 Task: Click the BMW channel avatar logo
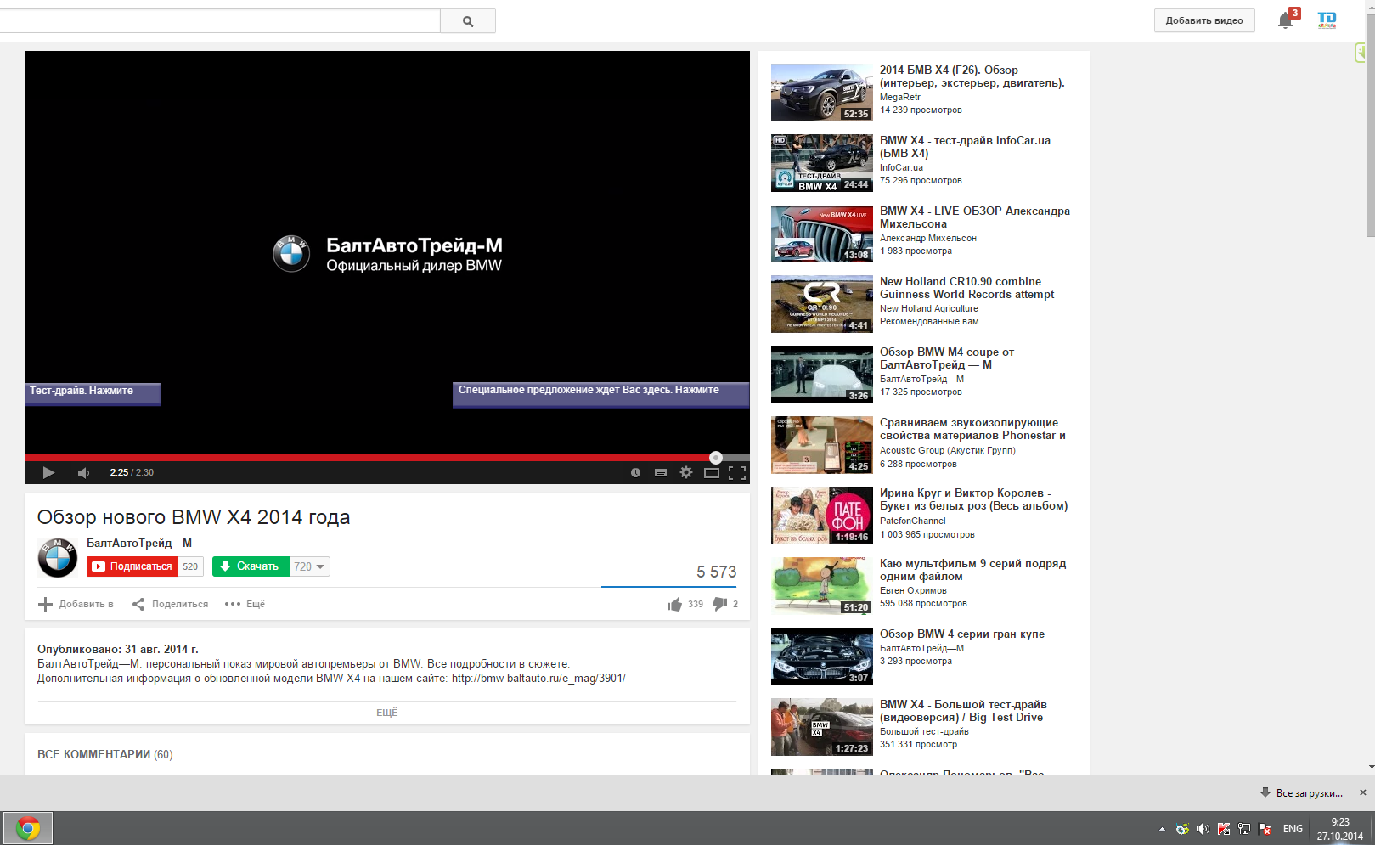coord(58,557)
